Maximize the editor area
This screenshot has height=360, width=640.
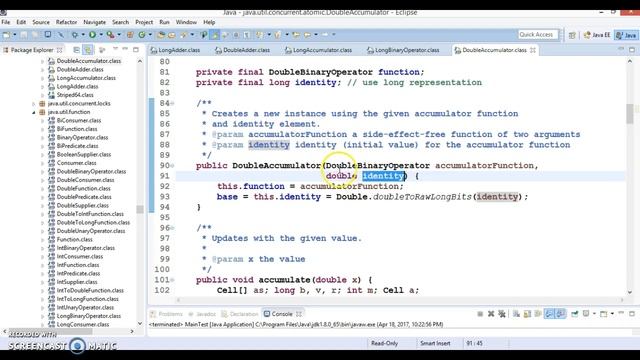pos(632,50)
